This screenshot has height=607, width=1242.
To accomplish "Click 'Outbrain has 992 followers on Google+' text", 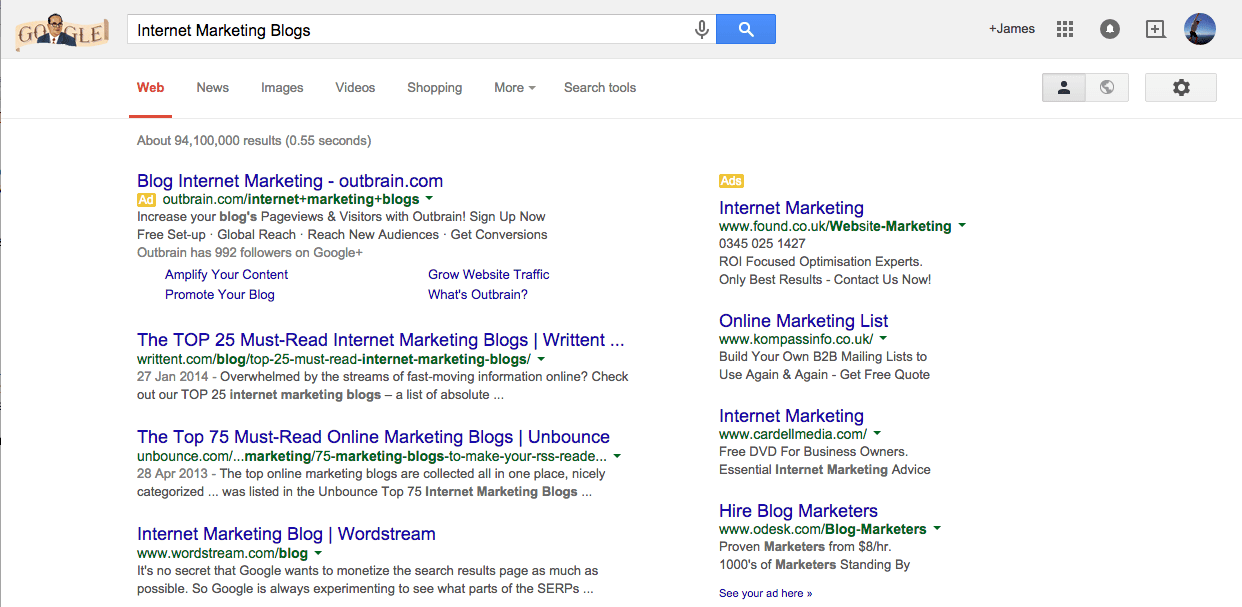I will point(250,253).
